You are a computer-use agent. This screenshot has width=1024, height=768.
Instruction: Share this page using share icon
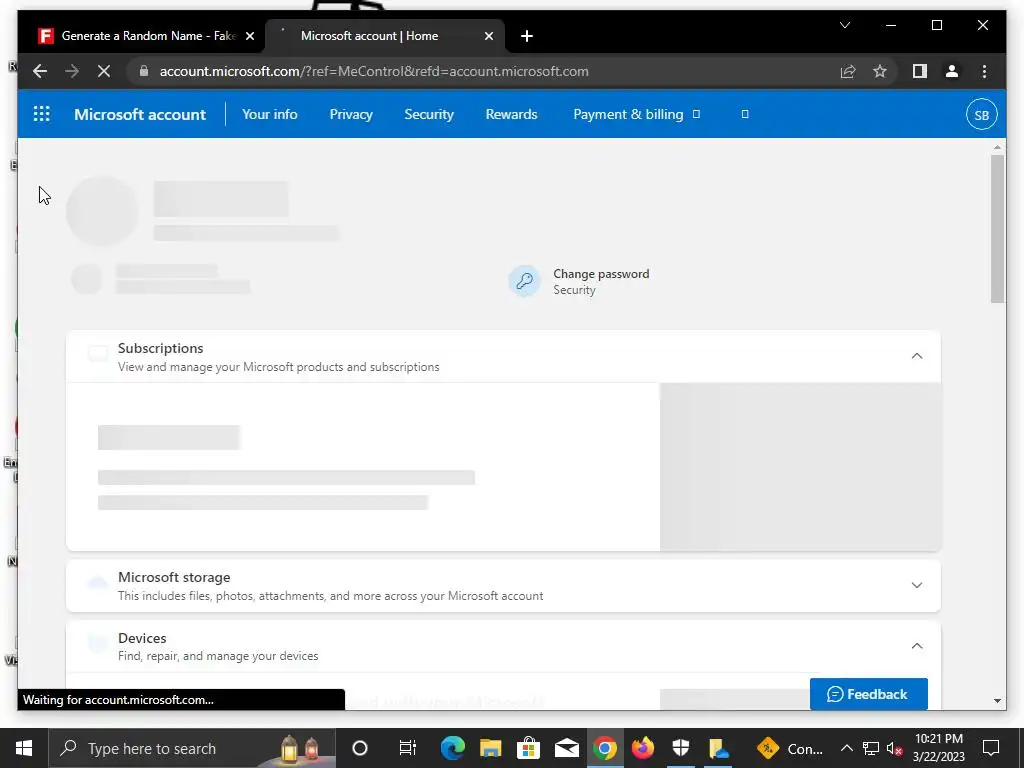coord(848,71)
